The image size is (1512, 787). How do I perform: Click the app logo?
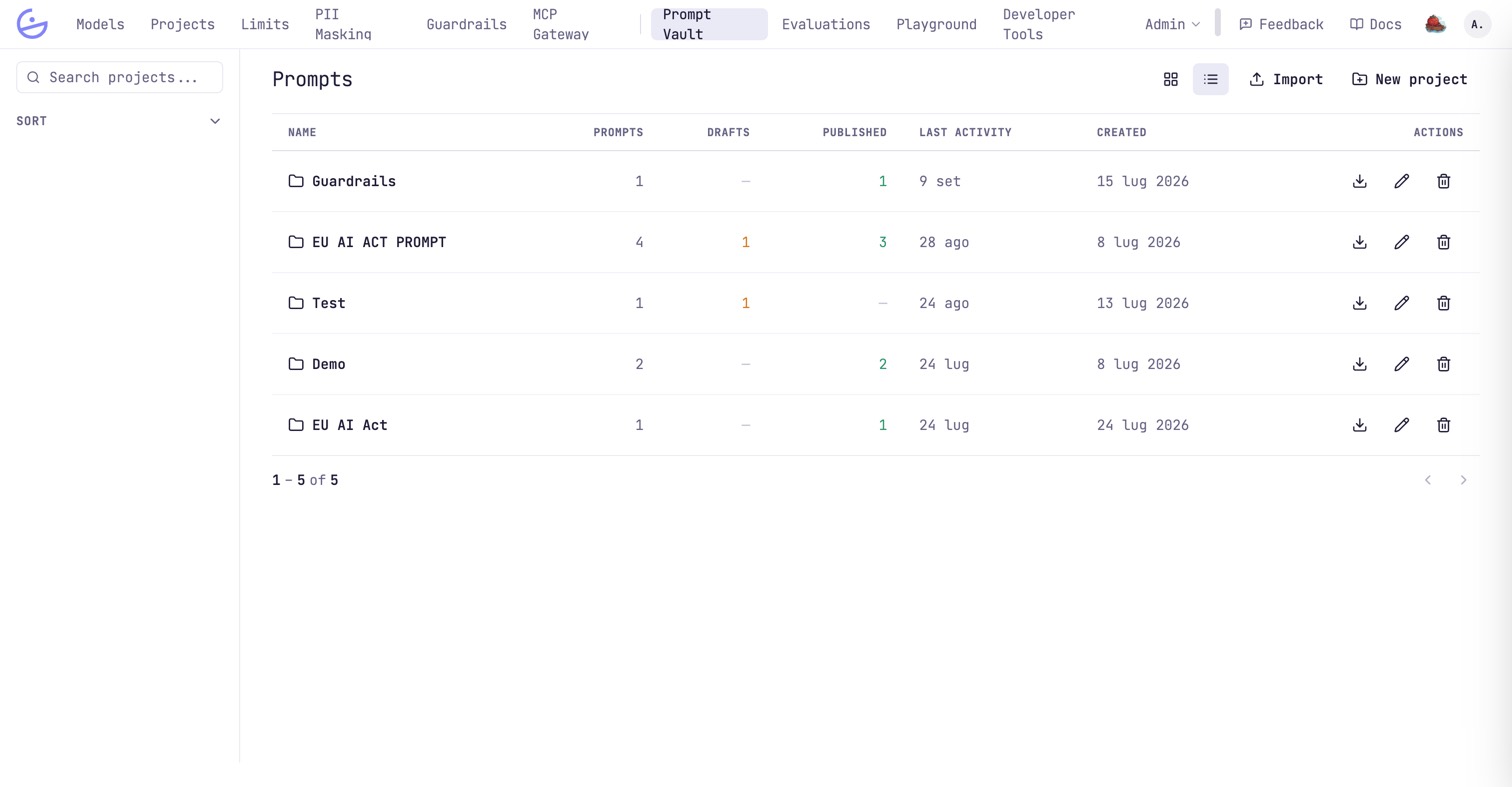(32, 24)
